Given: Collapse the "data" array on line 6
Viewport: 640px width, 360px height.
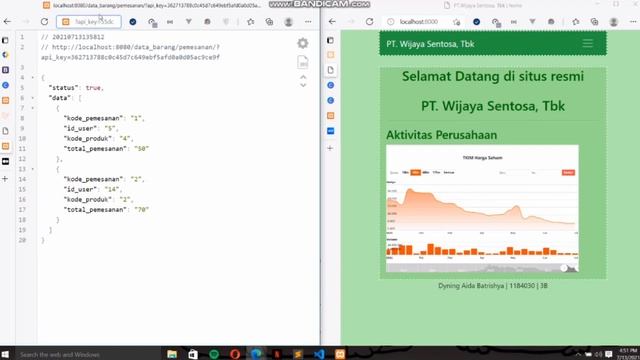Looking at the screenshot, I should [x=33, y=98].
